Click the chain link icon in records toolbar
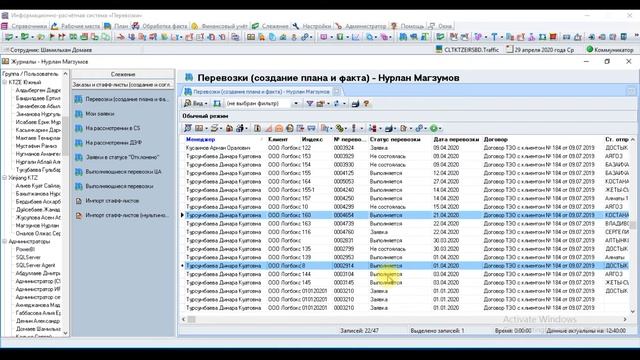640x360 pixels. (x=419, y=128)
